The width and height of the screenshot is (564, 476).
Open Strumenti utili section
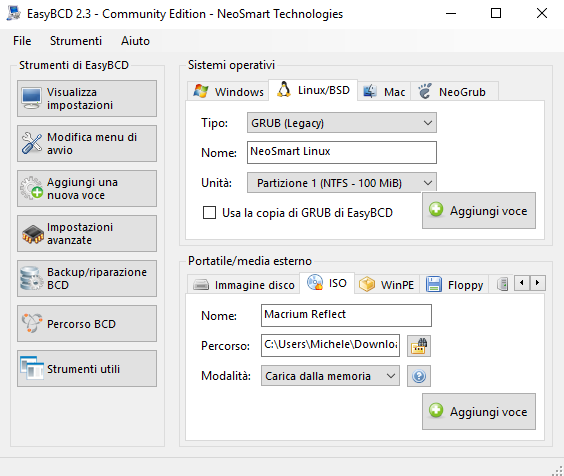tap(87, 368)
